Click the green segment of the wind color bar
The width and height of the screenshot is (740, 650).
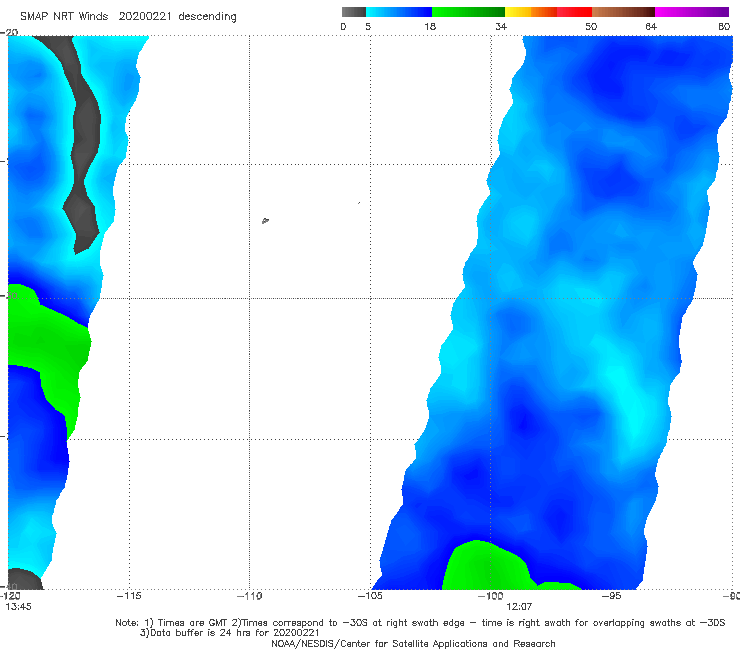(468, 12)
